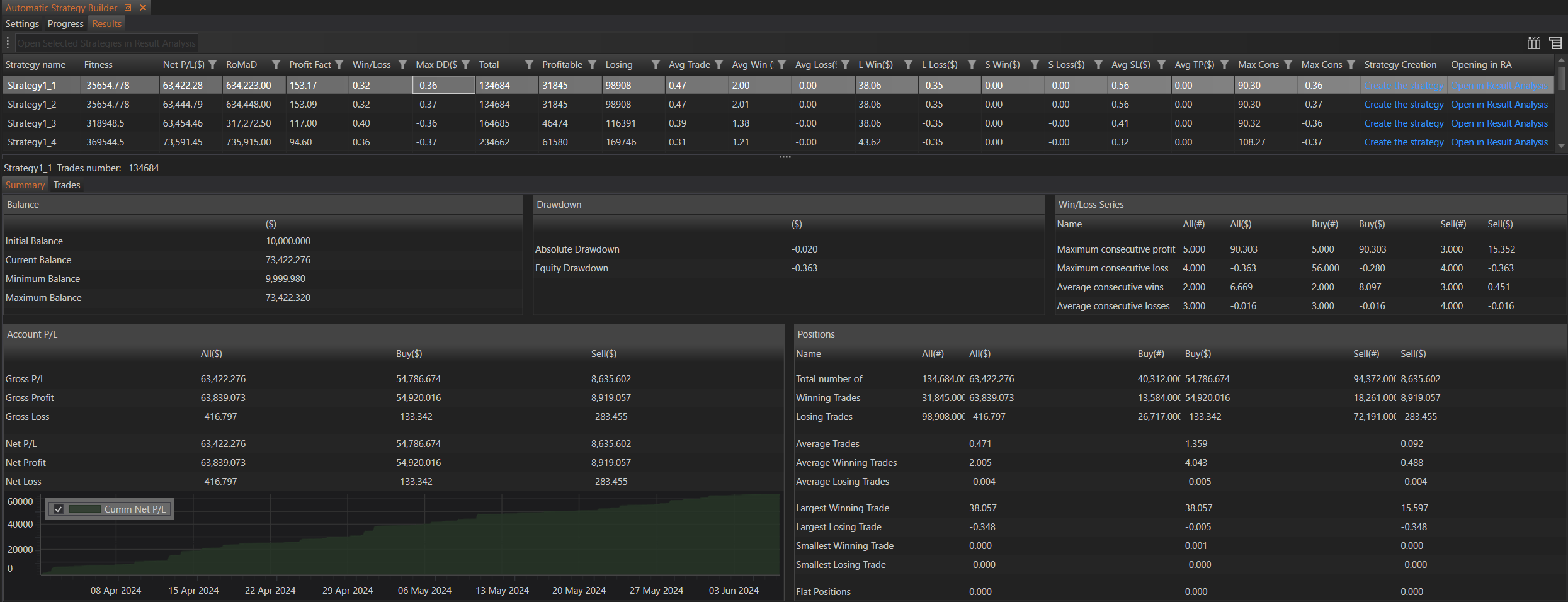
Task: Create the strategy for Strategy1_3
Action: click(1403, 123)
